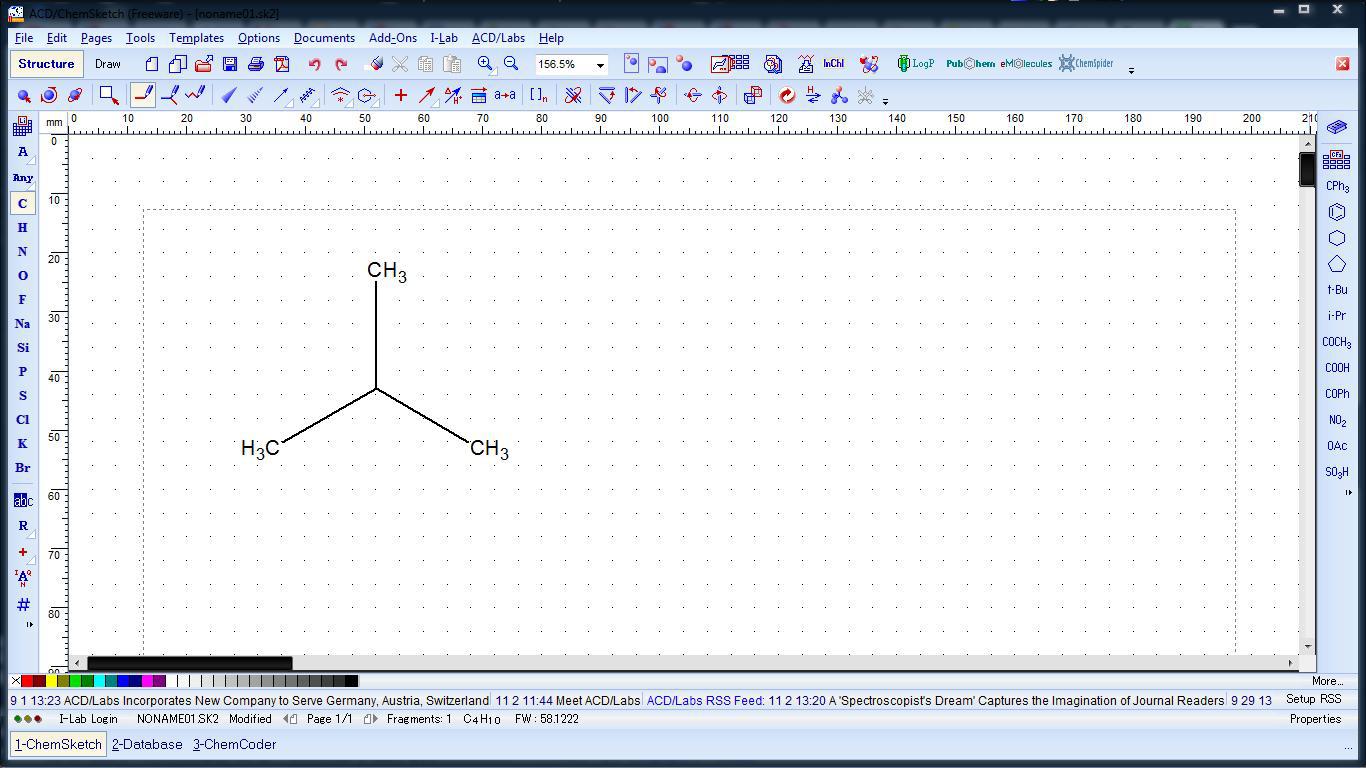Select Oxygen atom in element panel
The image size is (1366, 768).
click(x=23, y=275)
